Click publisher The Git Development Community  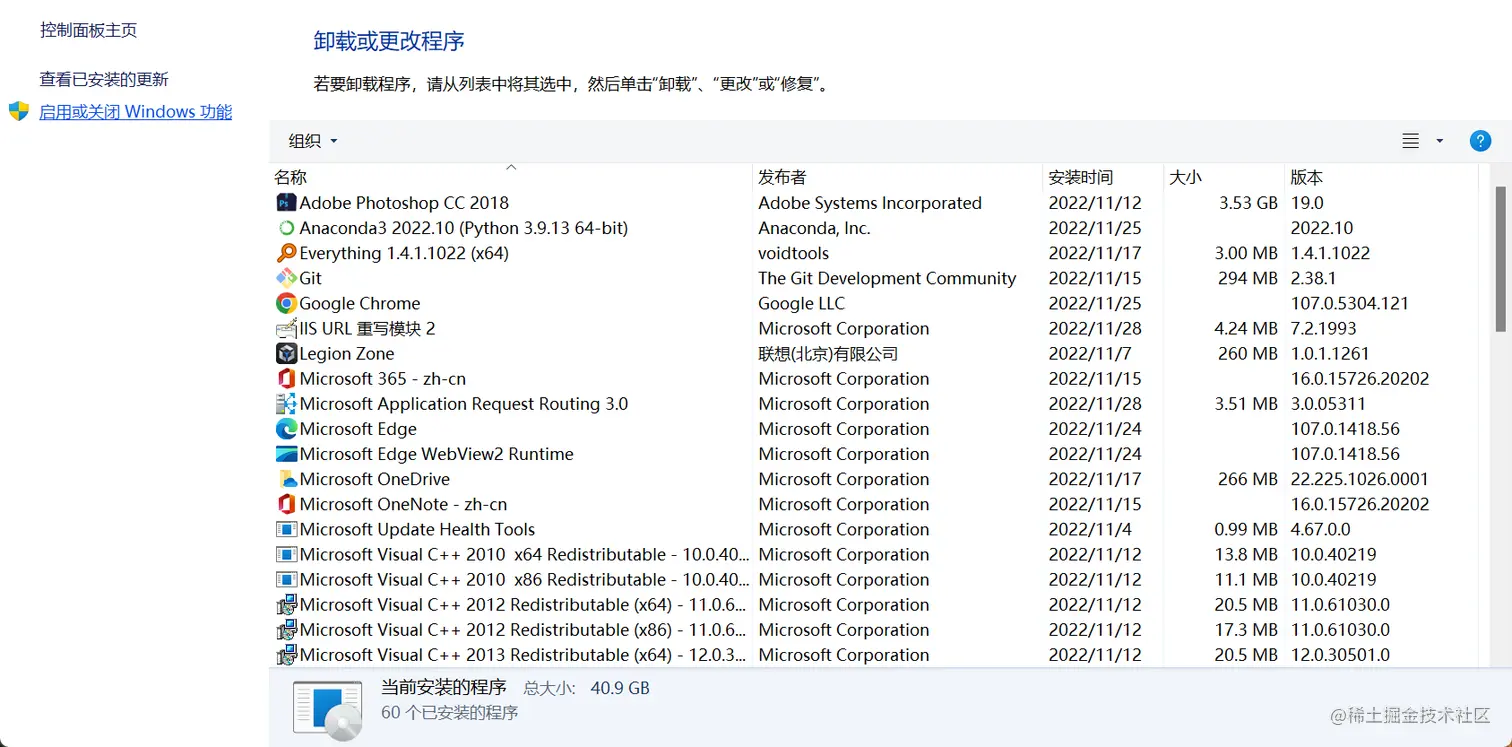887,278
